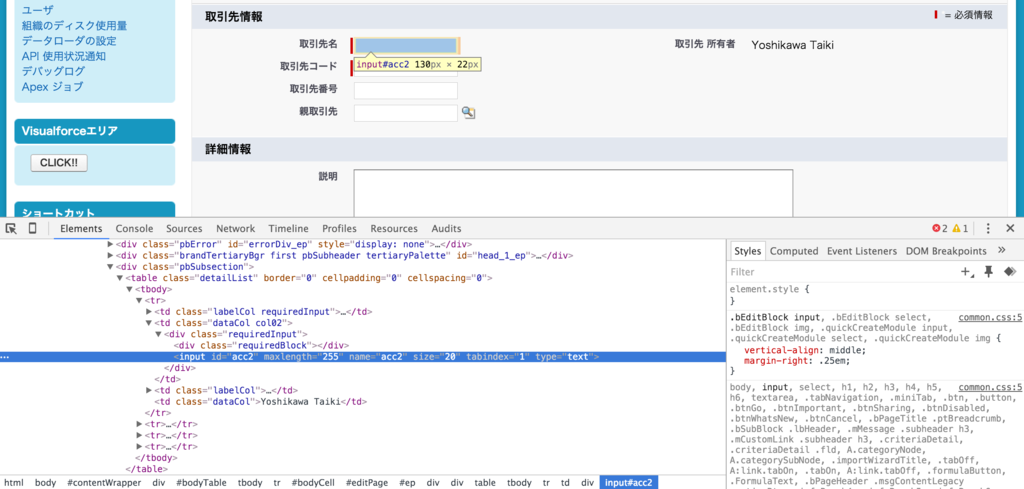Screen dimensions: 1024x489
Task: Open the Event Listeners sidebar tab
Action: [862, 251]
